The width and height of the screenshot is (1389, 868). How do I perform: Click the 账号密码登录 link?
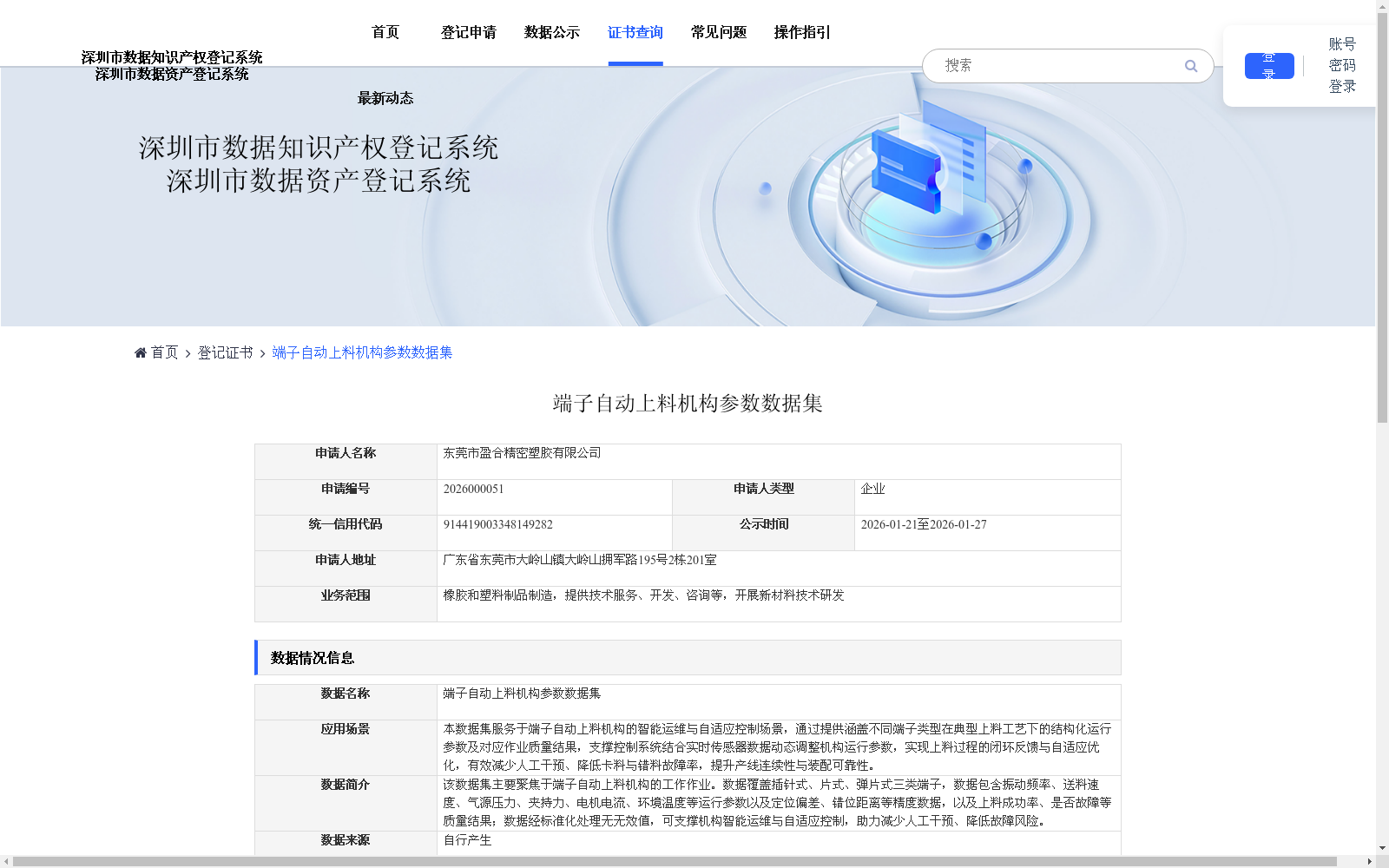(x=1342, y=65)
